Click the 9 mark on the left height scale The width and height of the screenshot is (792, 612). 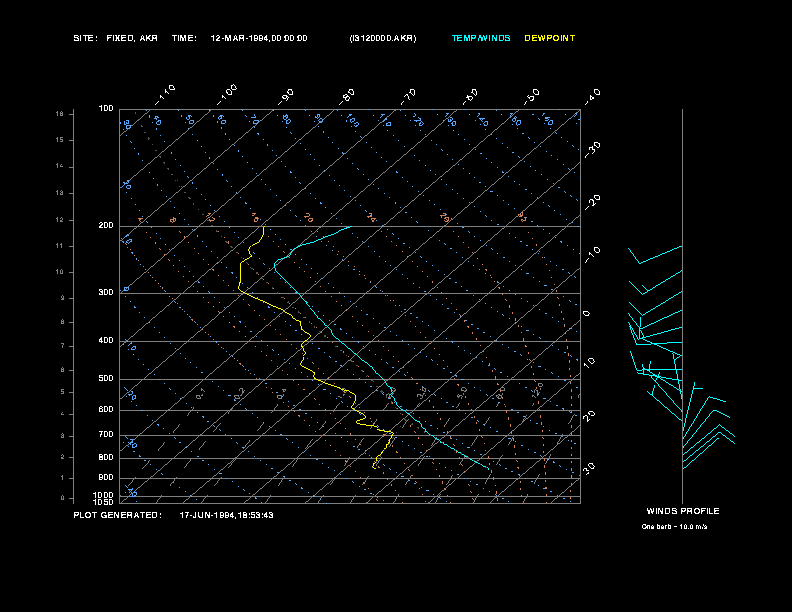[63, 298]
